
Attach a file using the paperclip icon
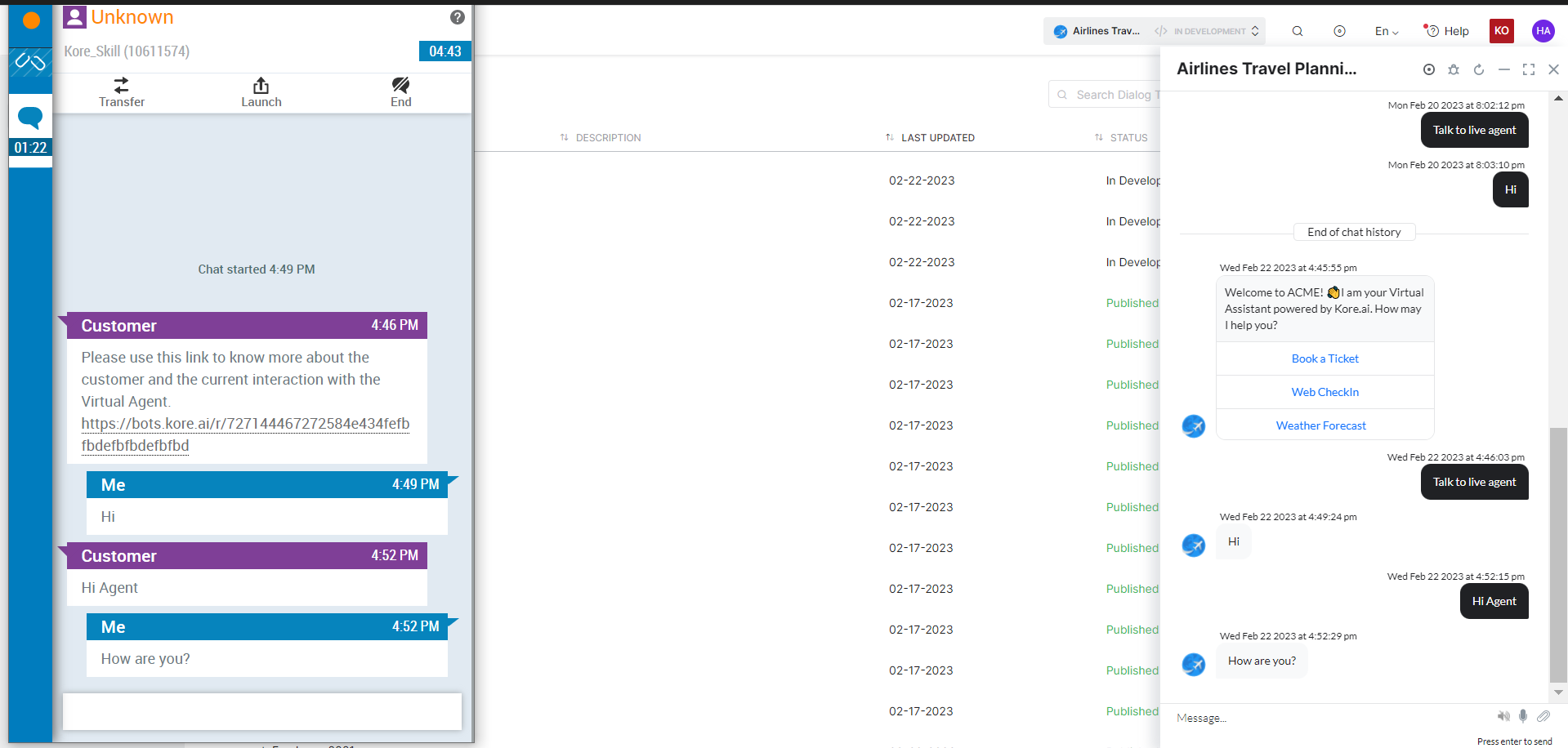click(1543, 716)
